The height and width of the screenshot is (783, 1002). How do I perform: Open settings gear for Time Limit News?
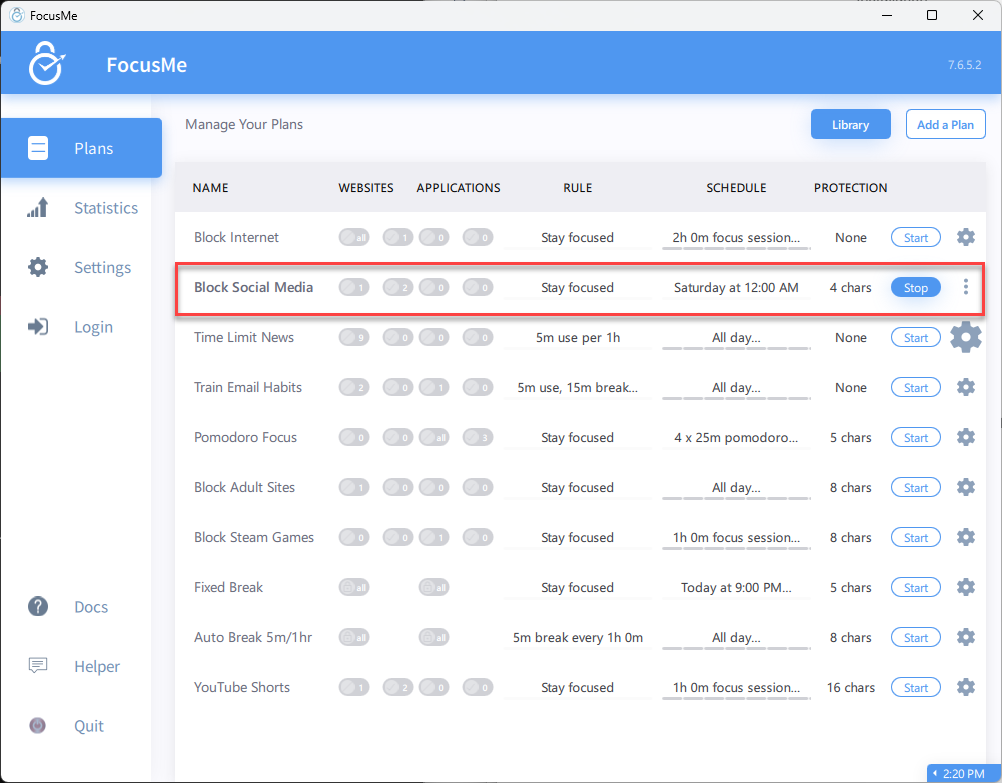coord(966,337)
